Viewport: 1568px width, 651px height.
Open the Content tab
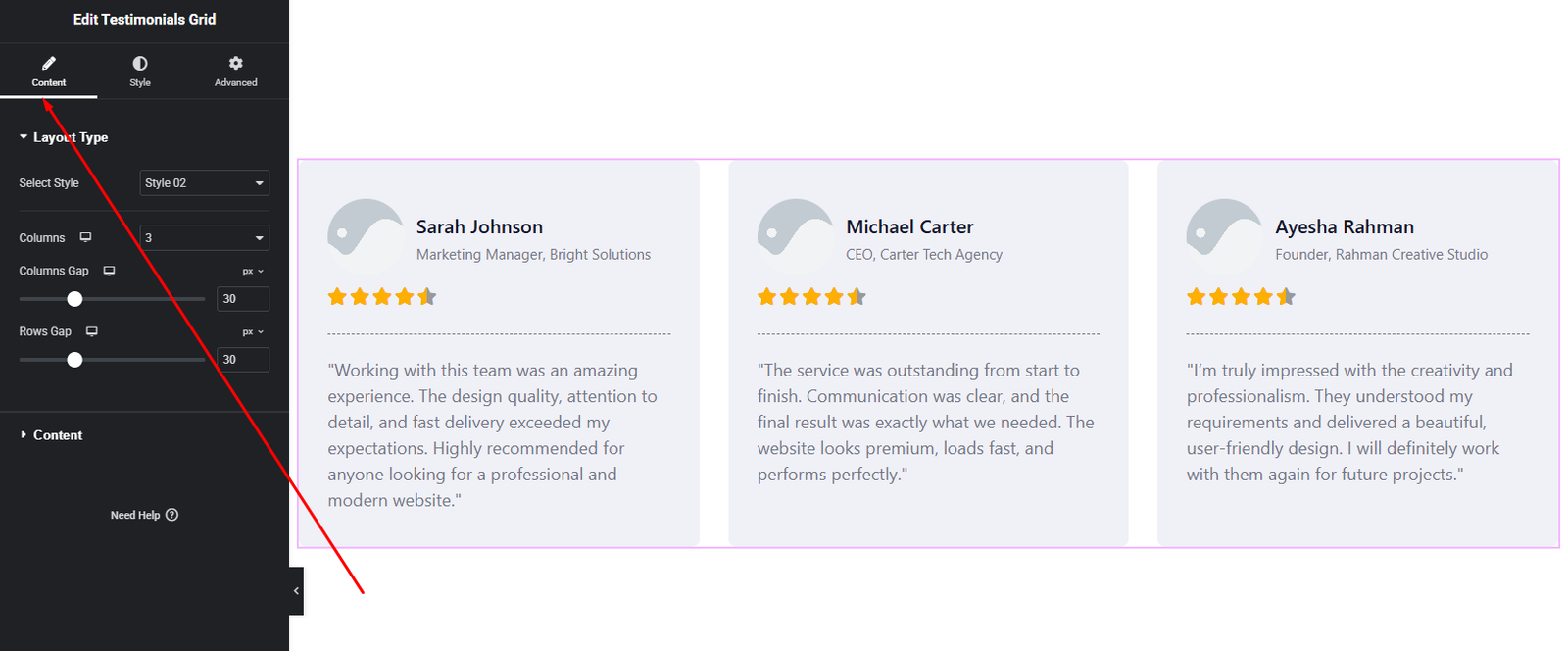coord(48,71)
